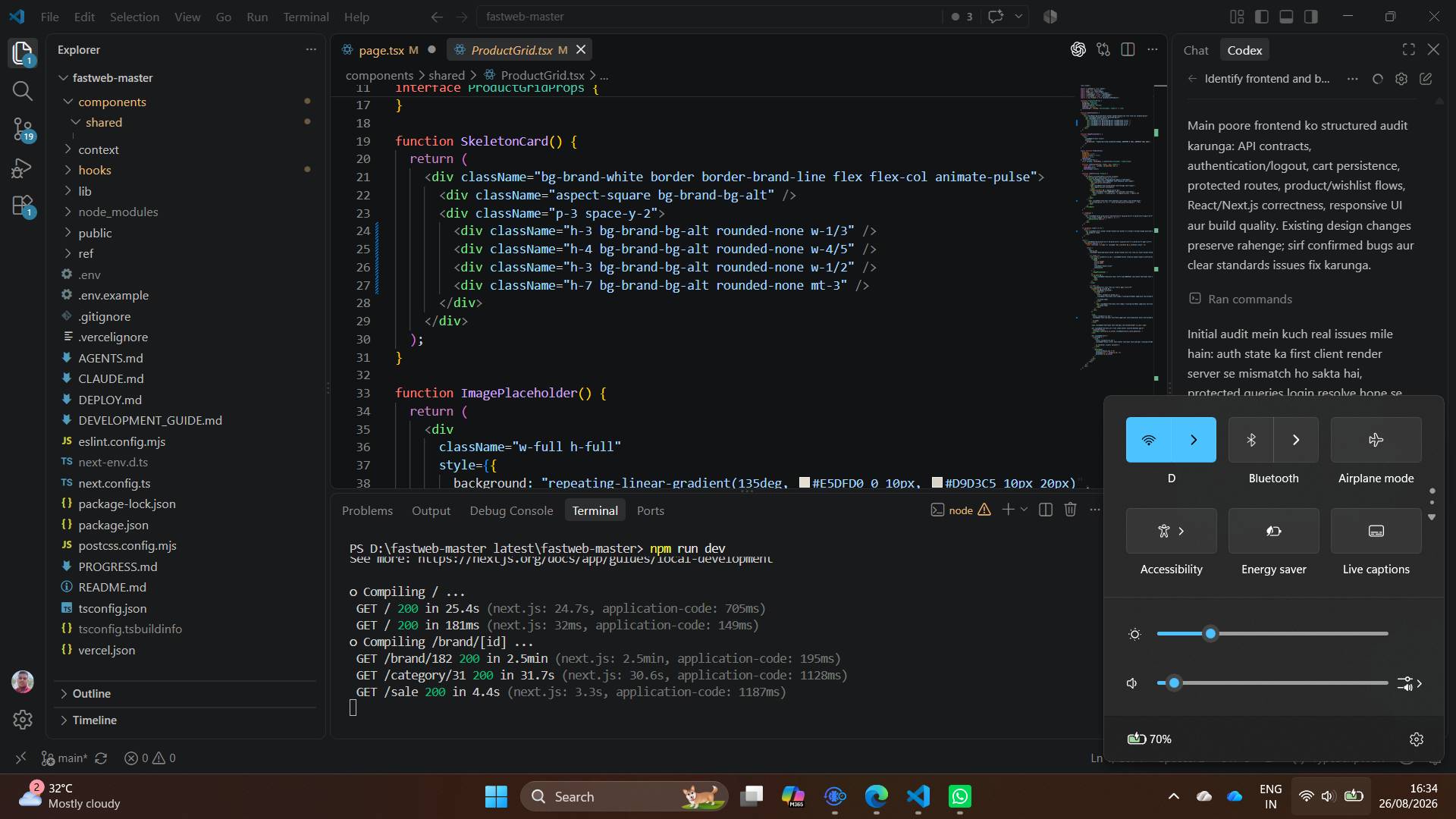Toggle Wi-Fi off in quick settings
The image size is (1456, 819).
tap(1148, 440)
